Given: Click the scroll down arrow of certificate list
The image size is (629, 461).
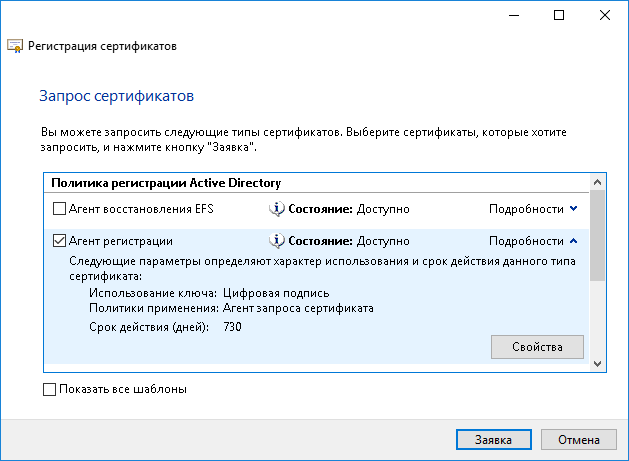Looking at the screenshot, I should (x=597, y=363).
